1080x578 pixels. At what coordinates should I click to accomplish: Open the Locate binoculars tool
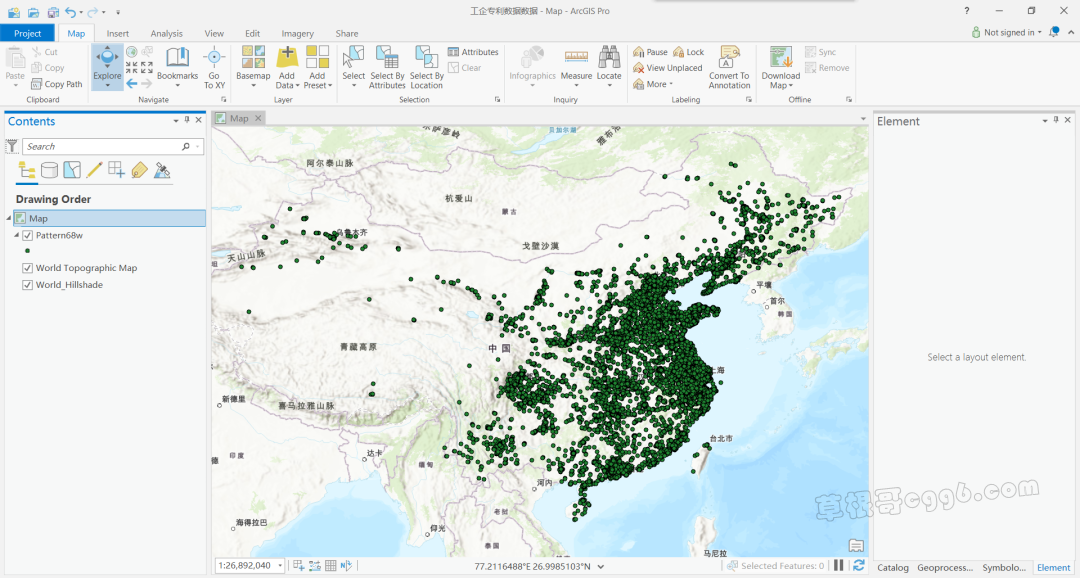click(609, 60)
